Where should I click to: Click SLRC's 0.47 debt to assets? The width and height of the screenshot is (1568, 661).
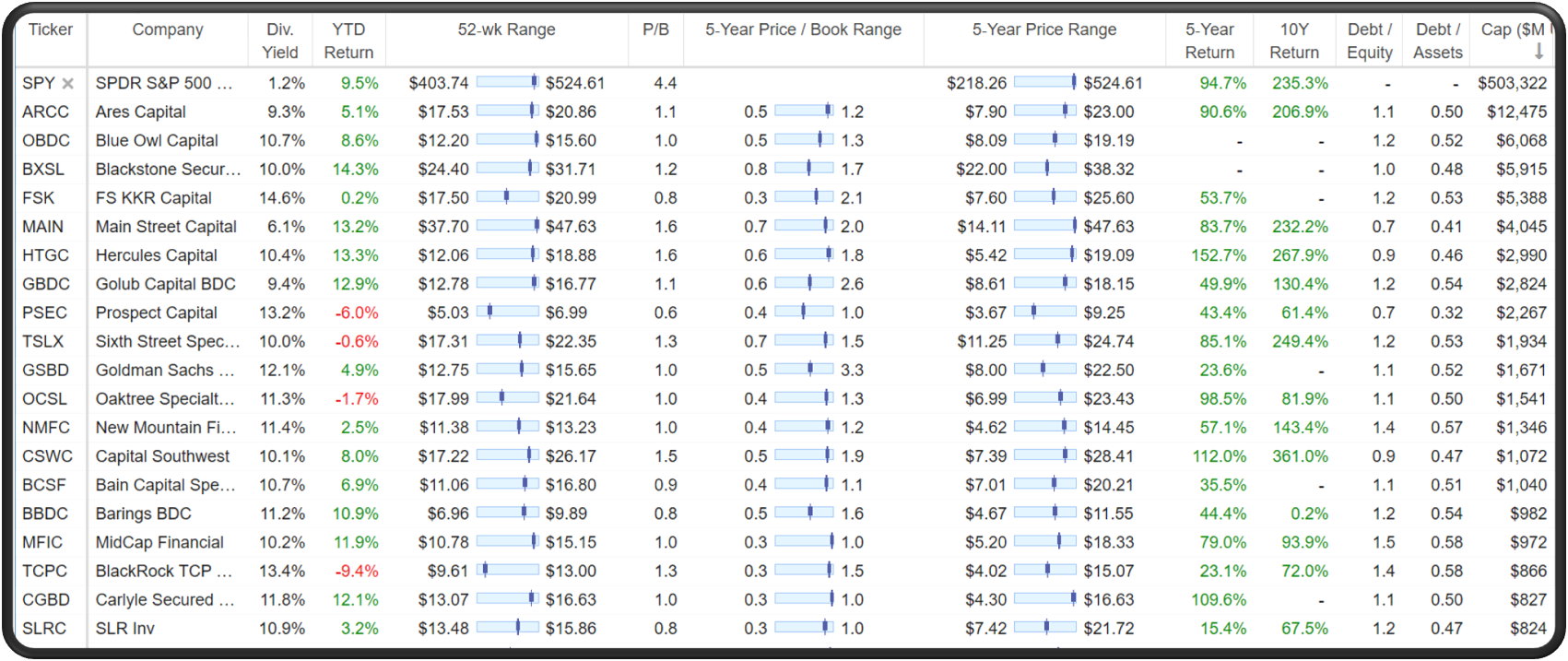pos(1447,628)
